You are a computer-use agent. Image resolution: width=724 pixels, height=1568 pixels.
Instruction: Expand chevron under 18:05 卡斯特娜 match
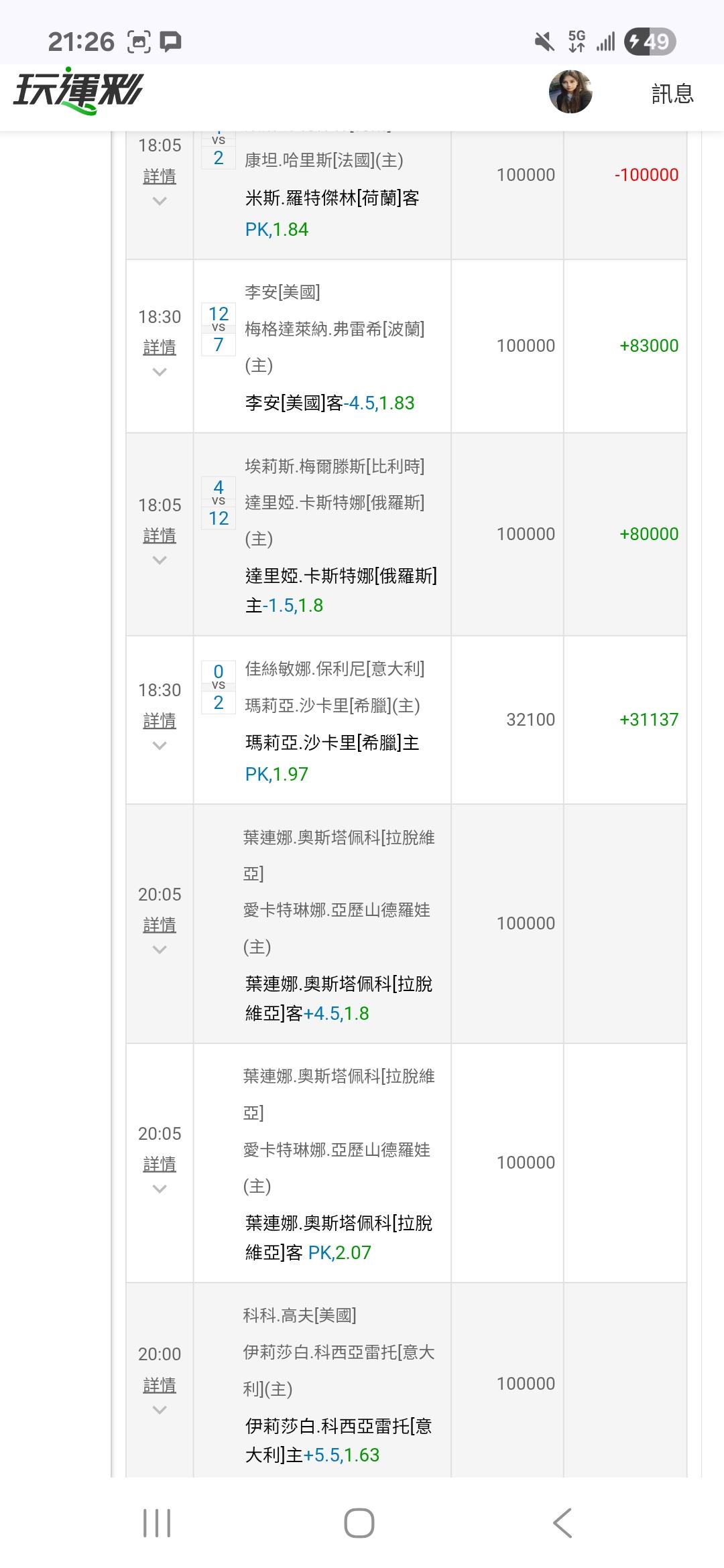160,560
